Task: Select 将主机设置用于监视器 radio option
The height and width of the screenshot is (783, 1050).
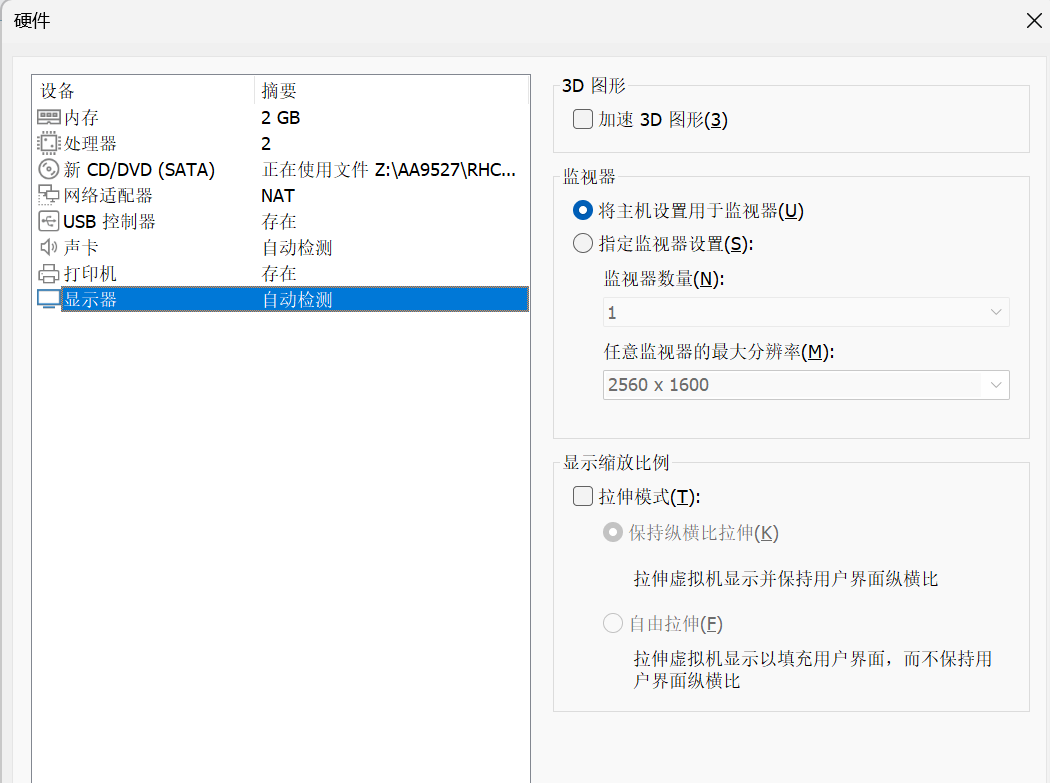Action: coord(583,210)
